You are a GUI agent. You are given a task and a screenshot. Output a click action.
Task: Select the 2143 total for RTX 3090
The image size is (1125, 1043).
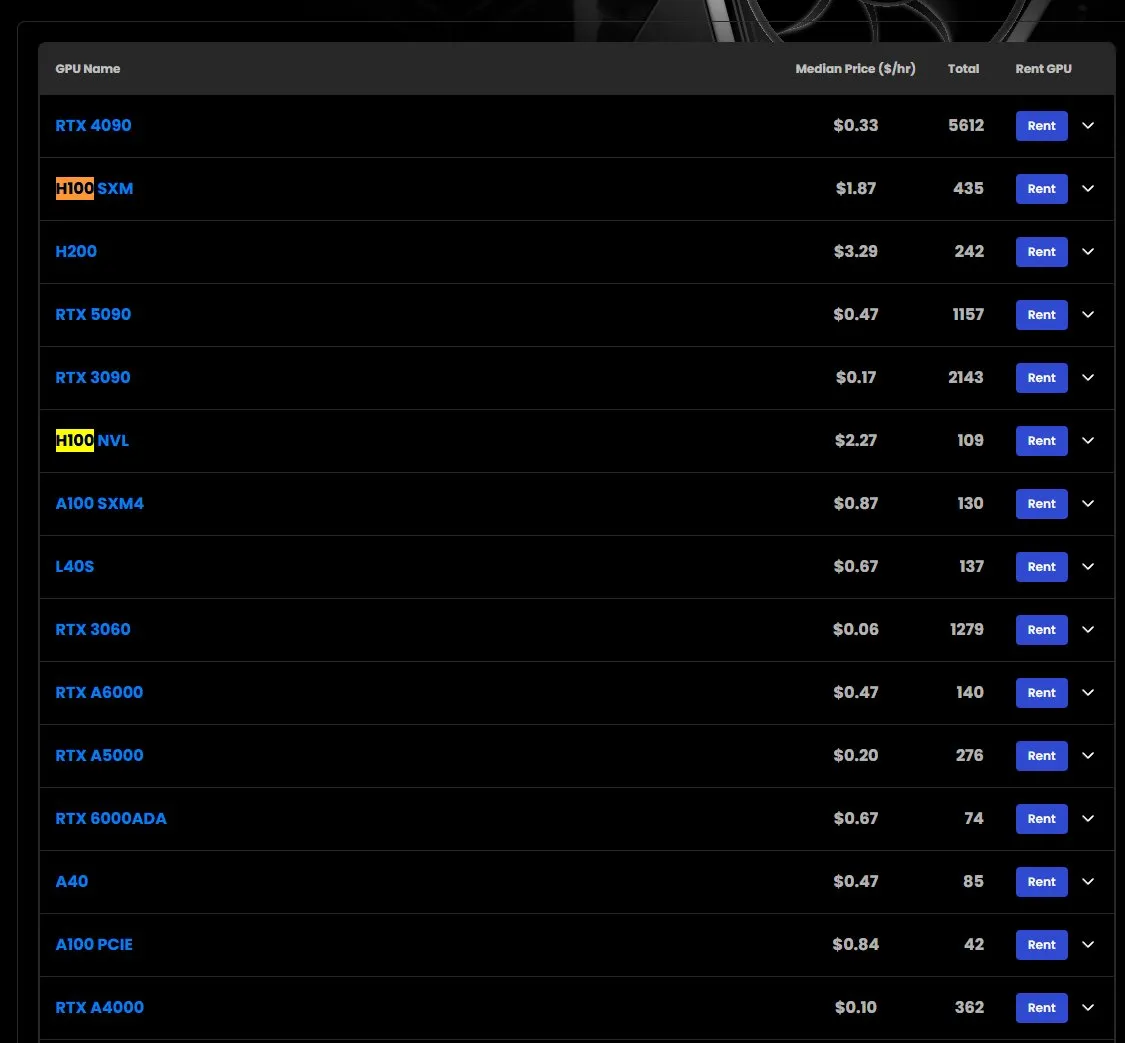pyautogui.click(x=966, y=377)
